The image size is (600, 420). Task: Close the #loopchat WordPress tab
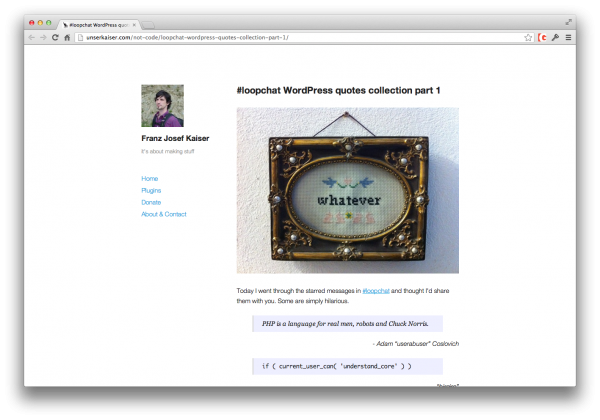pyautogui.click(x=134, y=25)
